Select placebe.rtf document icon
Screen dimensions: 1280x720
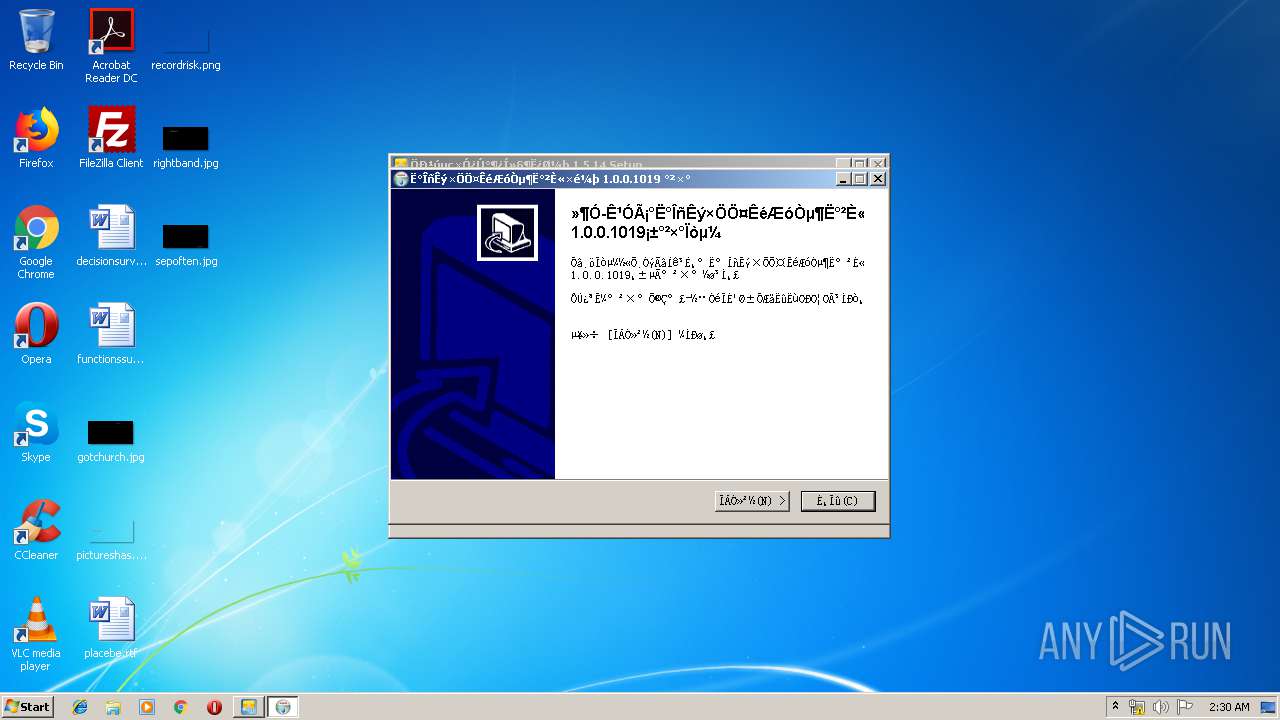coord(111,628)
